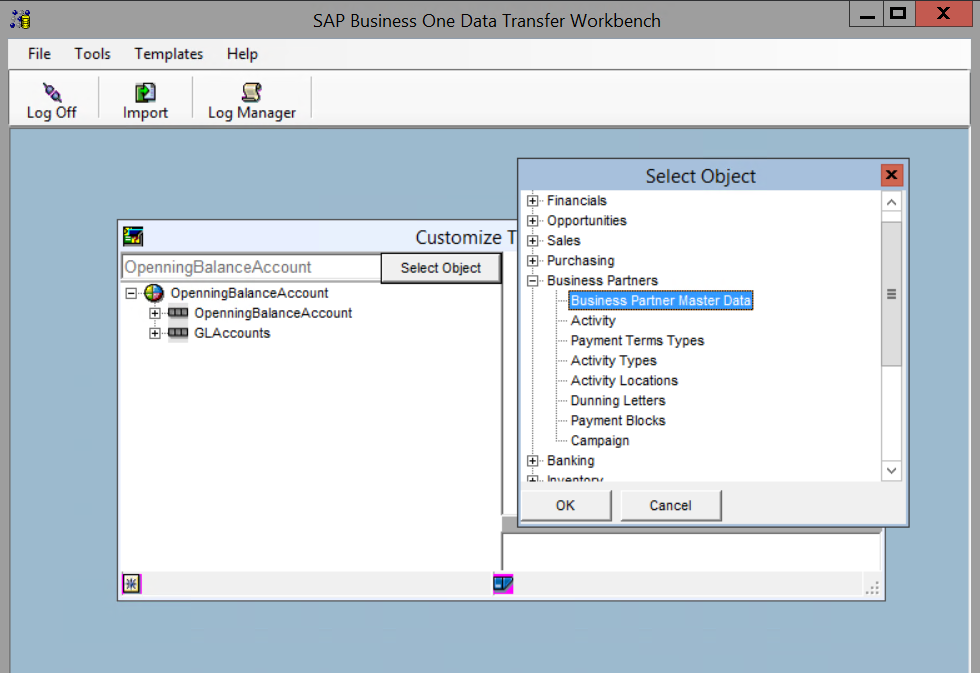Click the OpenningBalanceAccount text field
980x673 pixels.
(251, 267)
